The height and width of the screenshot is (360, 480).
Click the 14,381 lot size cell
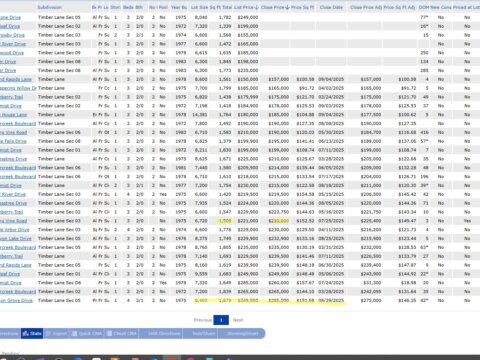pyautogui.click(x=200, y=115)
